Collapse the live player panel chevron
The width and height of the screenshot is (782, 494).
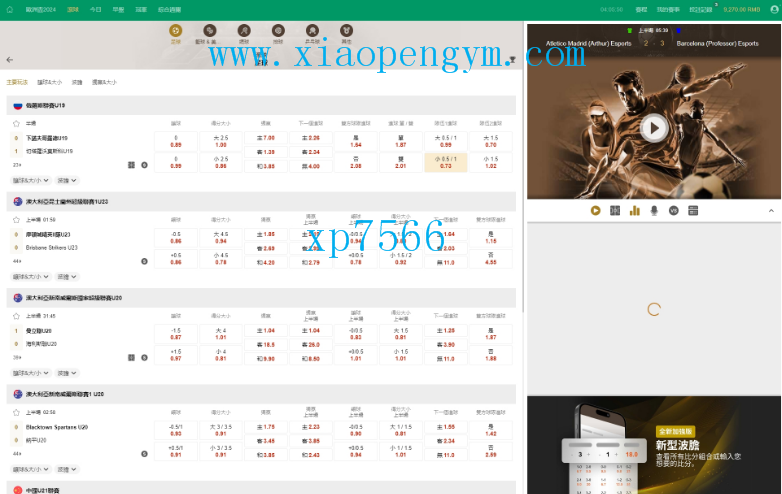click(x=771, y=211)
